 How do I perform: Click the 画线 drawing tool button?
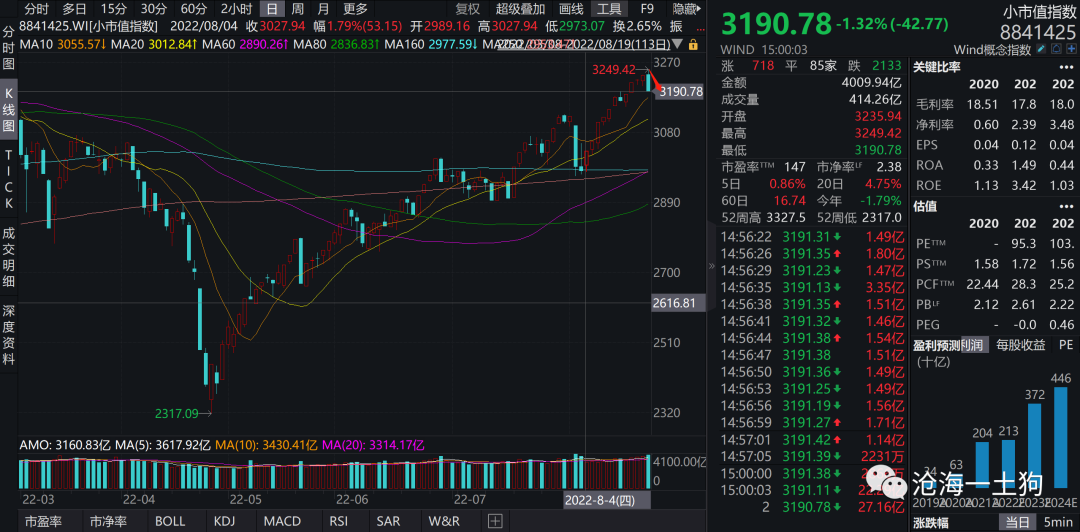[x=571, y=9]
